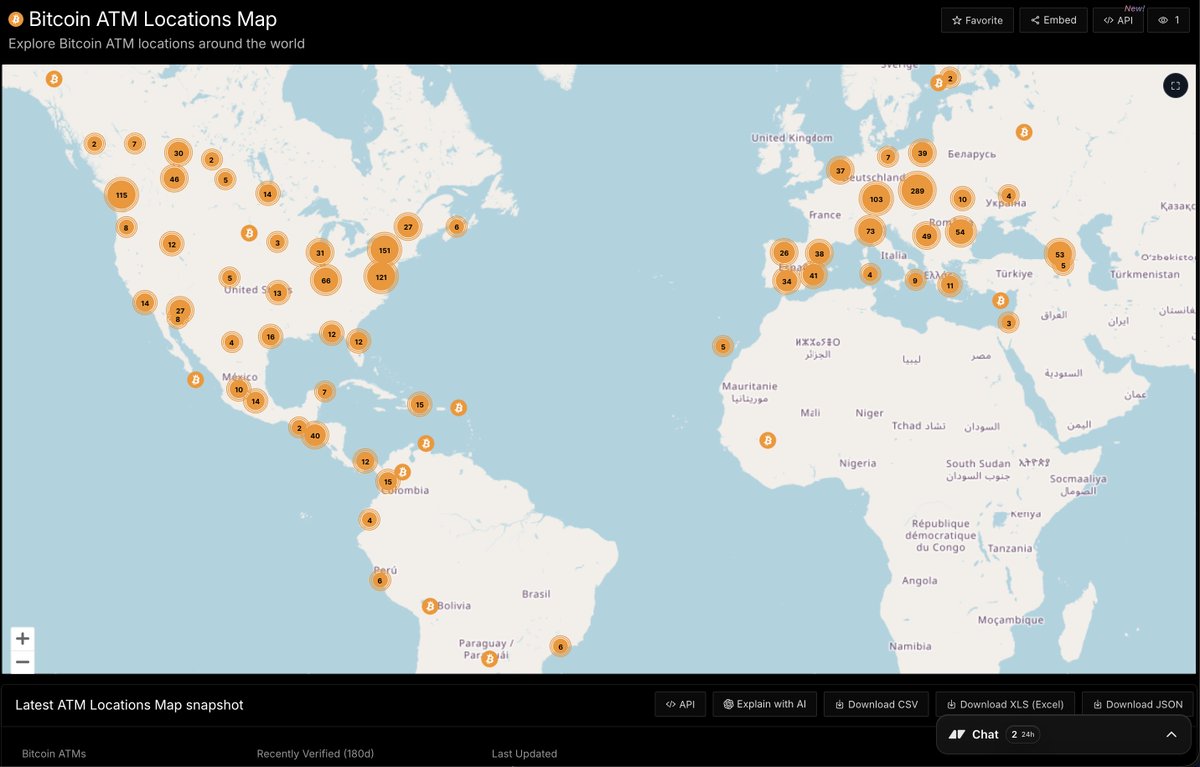Click the Bitcoin marker in Russia
Image resolution: width=1200 pixels, height=767 pixels.
[x=1024, y=132]
